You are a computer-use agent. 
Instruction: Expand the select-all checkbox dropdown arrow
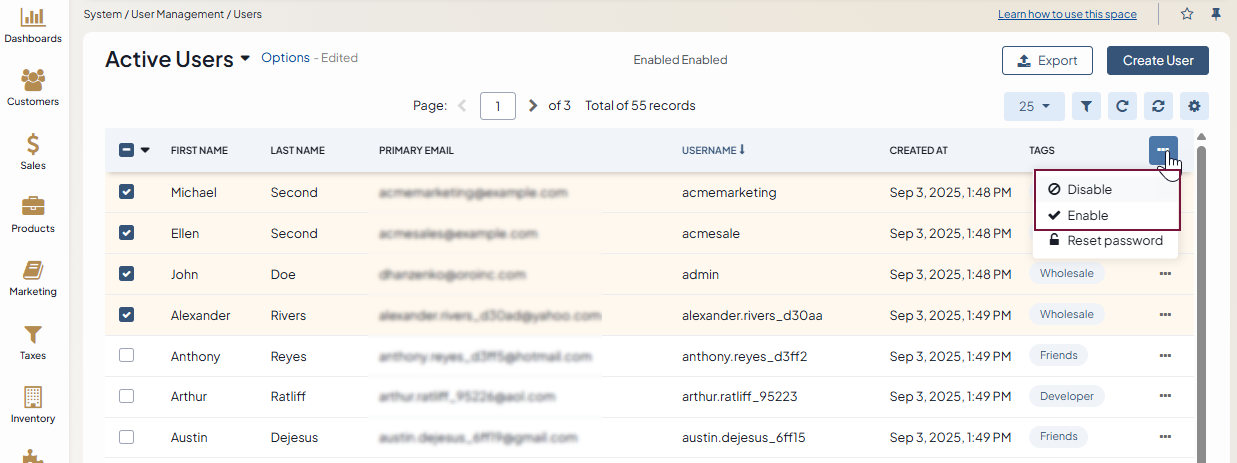pyautogui.click(x=145, y=151)
